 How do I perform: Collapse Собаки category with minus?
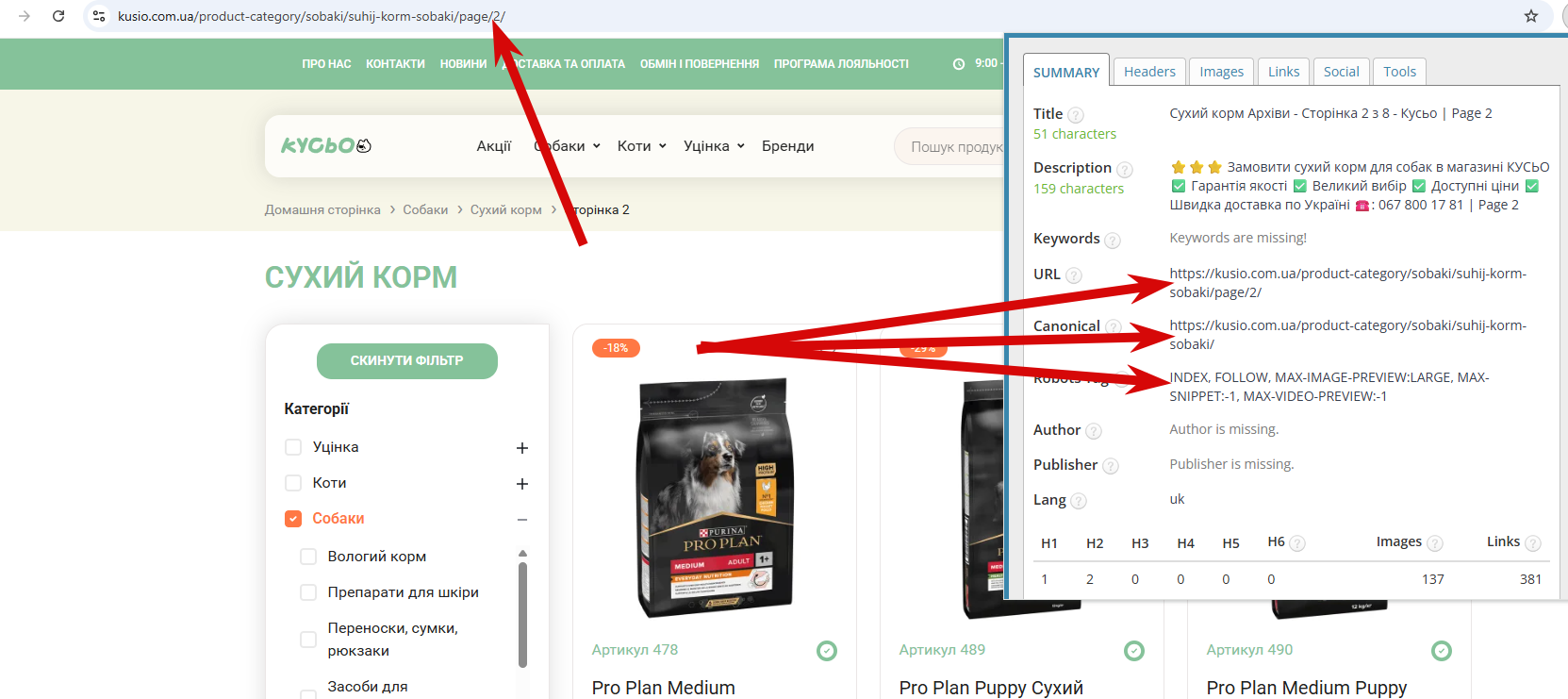[522, 520]
